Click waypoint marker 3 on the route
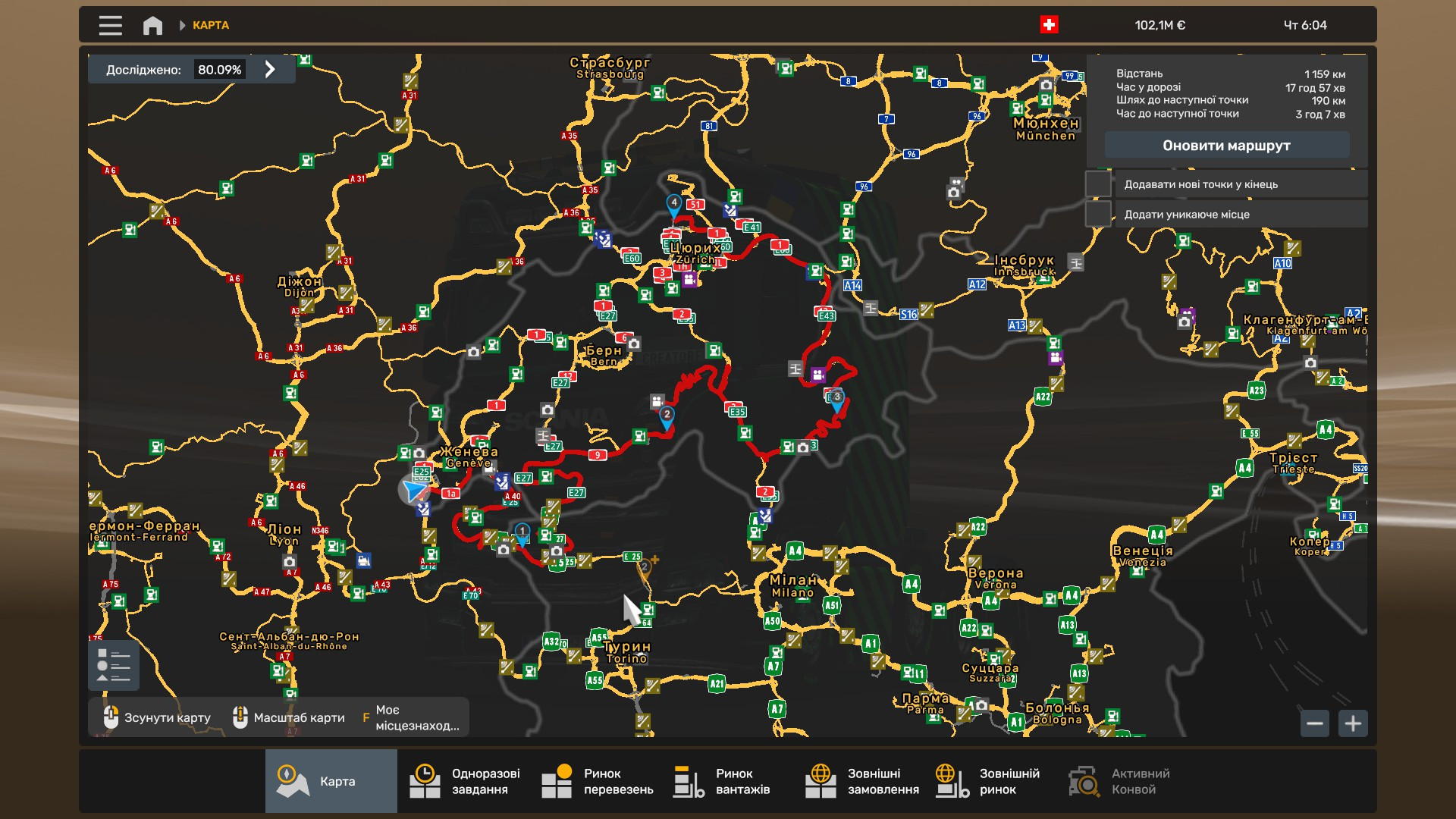1456x819 pixels. click(x=836, y=399)
